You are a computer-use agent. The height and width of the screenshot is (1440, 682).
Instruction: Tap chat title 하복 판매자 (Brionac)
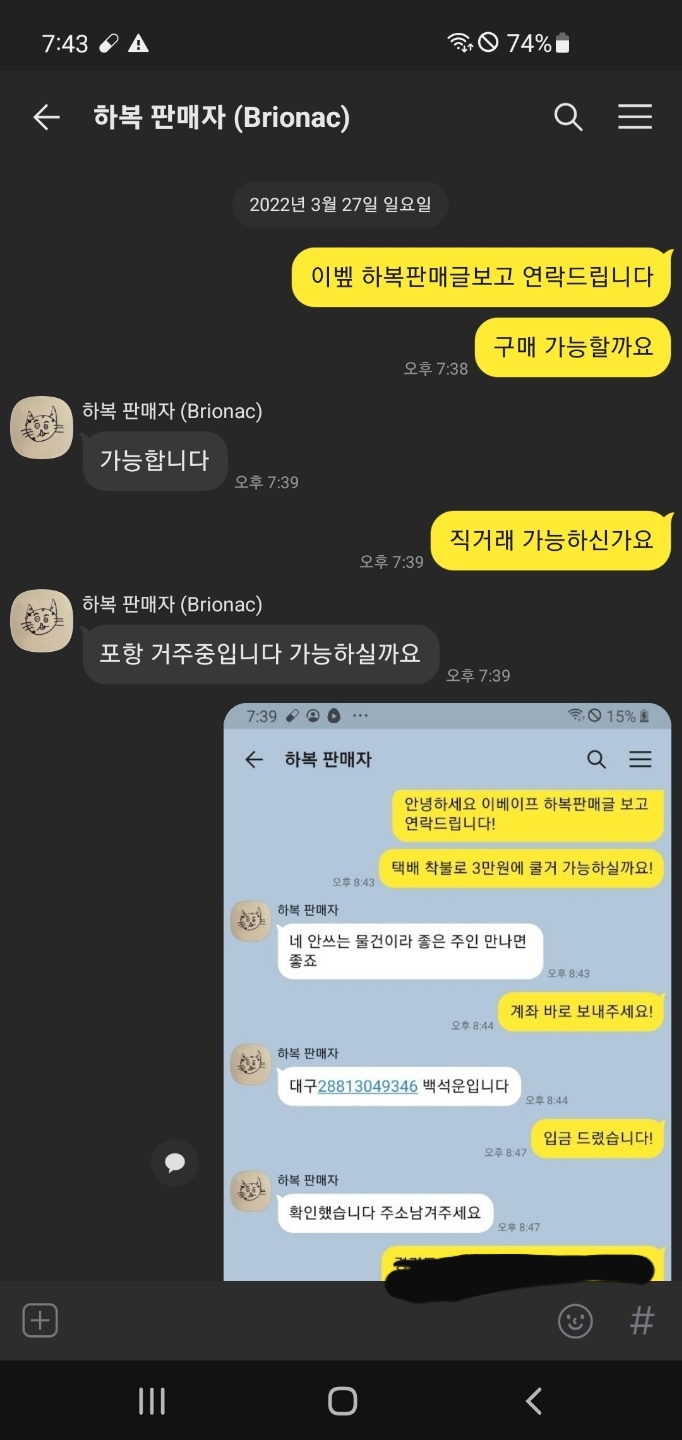pos(221,118)
